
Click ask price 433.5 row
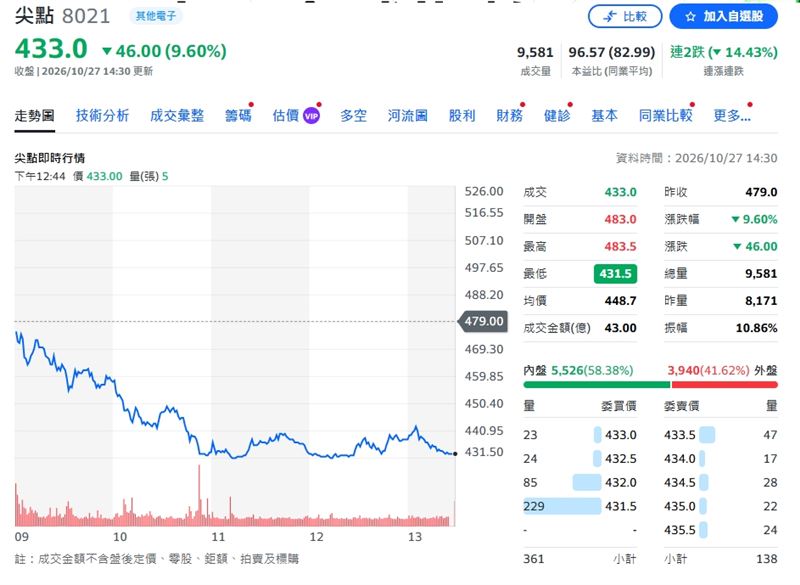720,435
